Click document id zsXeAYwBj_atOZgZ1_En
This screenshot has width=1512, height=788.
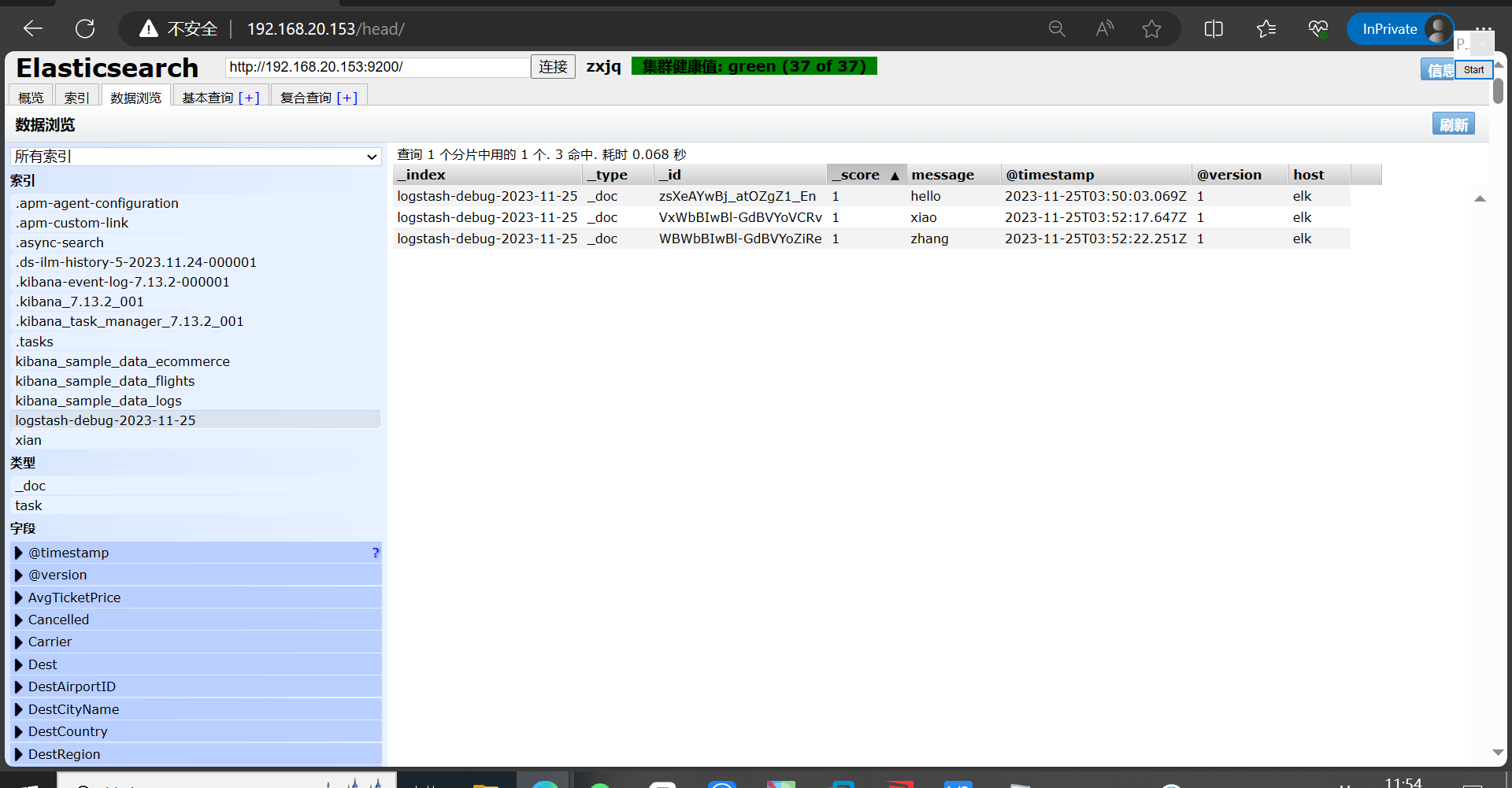point(737,196)
